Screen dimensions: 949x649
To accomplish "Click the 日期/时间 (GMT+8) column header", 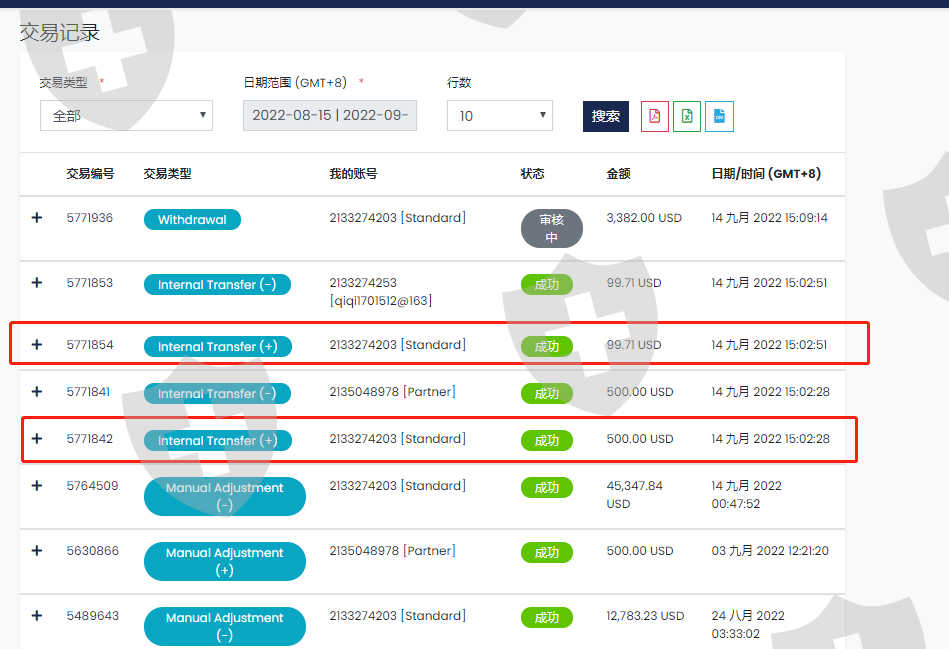I will 766,174.
